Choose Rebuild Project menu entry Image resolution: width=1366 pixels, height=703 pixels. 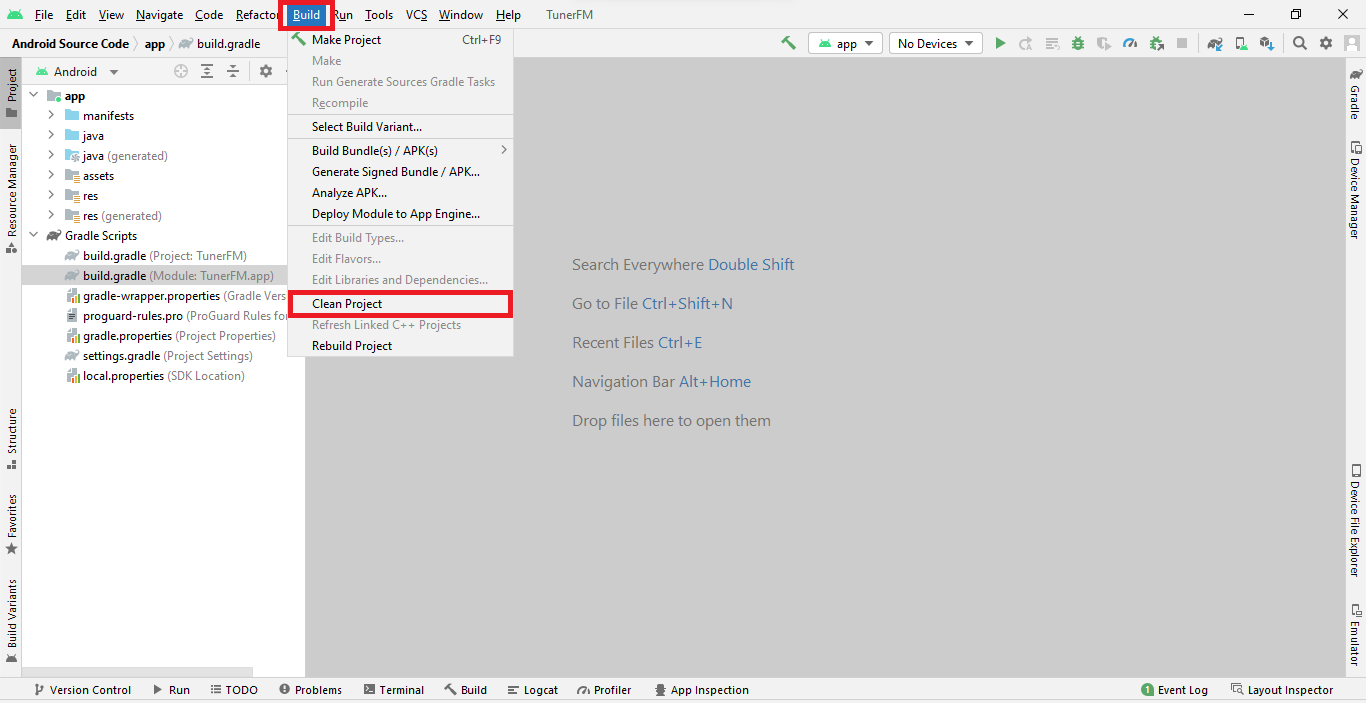(x=352, y=346)
